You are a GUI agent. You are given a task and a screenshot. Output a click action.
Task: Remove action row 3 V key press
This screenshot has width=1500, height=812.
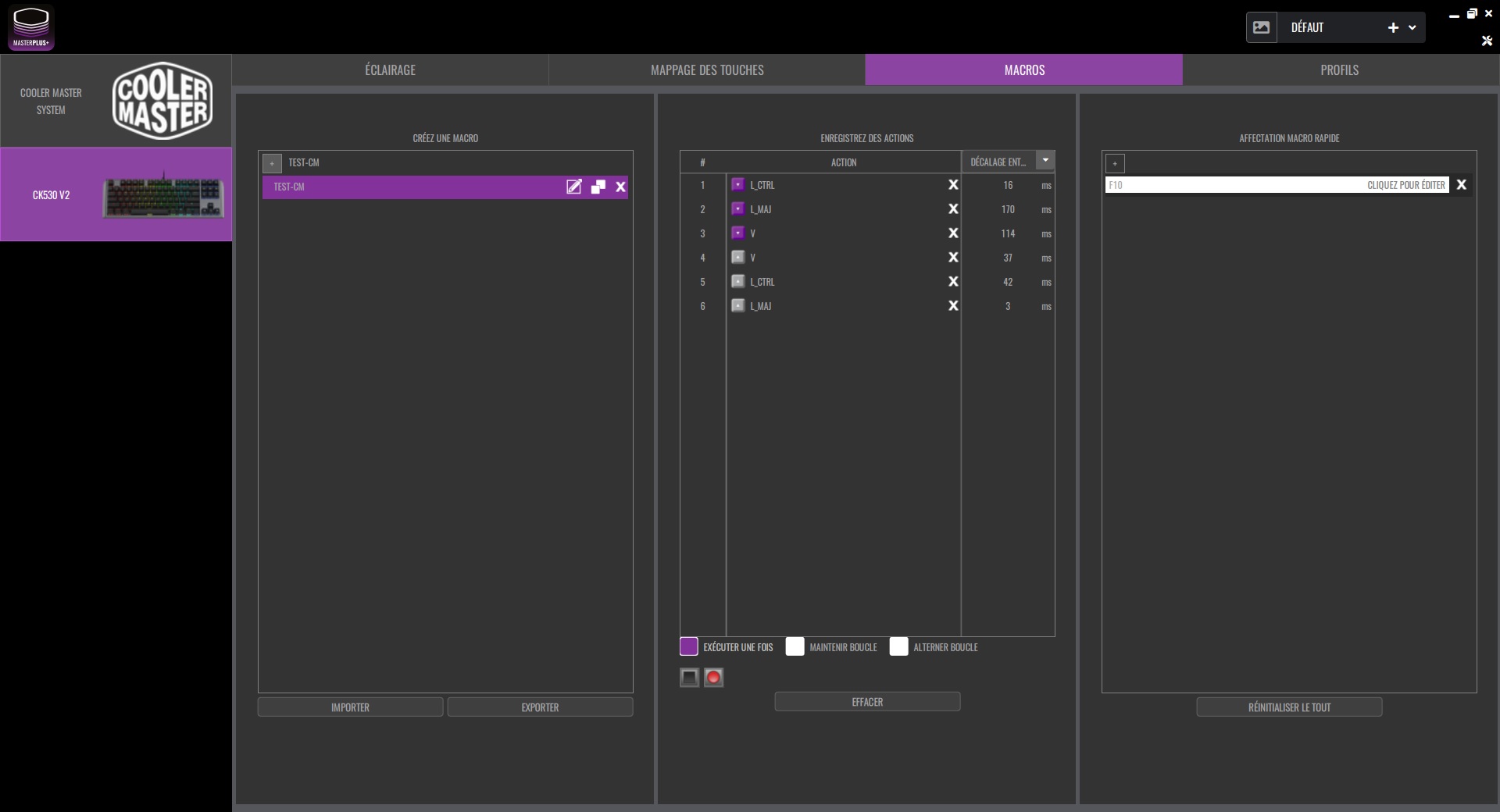(x=953, y=233)
